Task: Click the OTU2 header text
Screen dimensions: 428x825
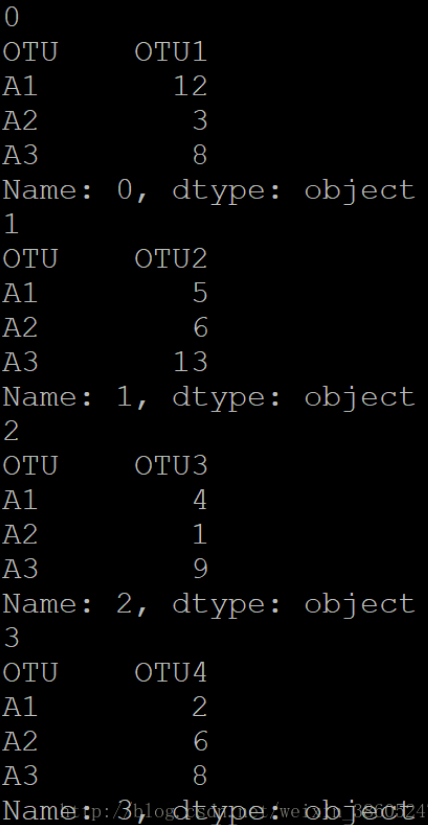Action: (171, 259)
